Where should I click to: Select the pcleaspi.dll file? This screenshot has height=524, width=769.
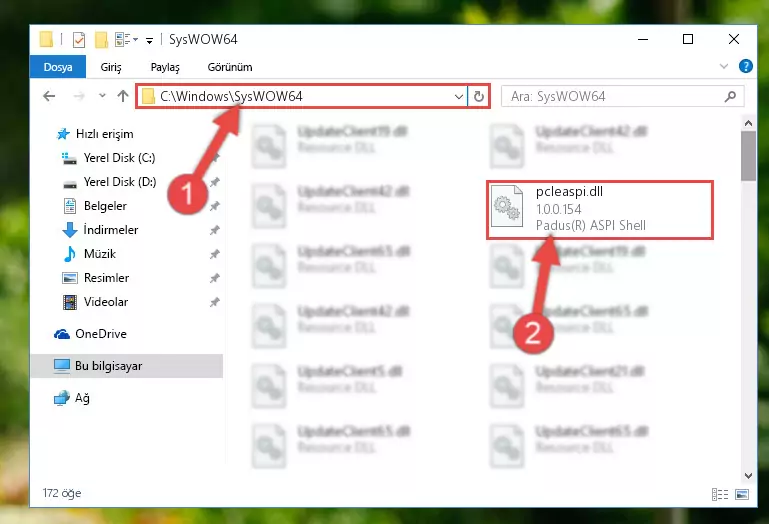[x=599, y=210]
